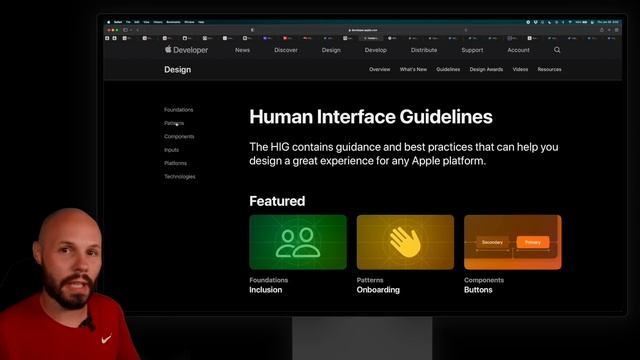The image size is (640, 360).
Task: Open the orange Buttons featured card image
Action: coord(513,242)
